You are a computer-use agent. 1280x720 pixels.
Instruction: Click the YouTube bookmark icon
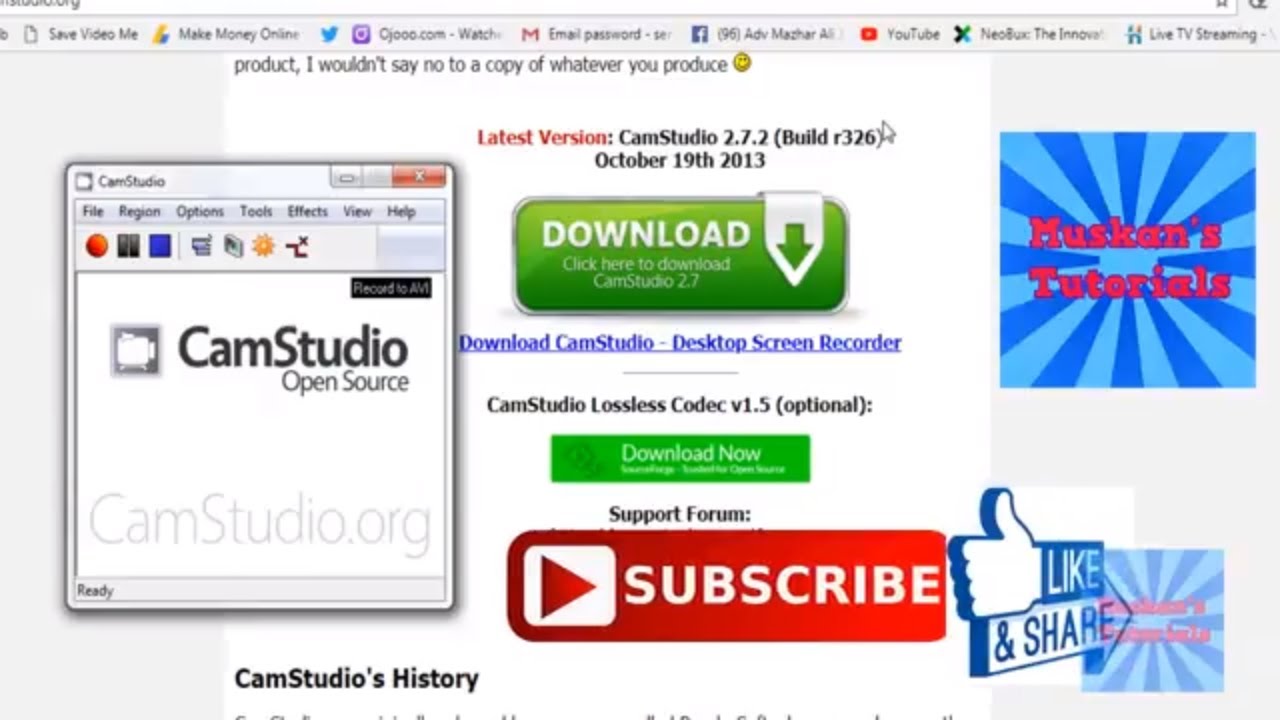click(869, 34)
